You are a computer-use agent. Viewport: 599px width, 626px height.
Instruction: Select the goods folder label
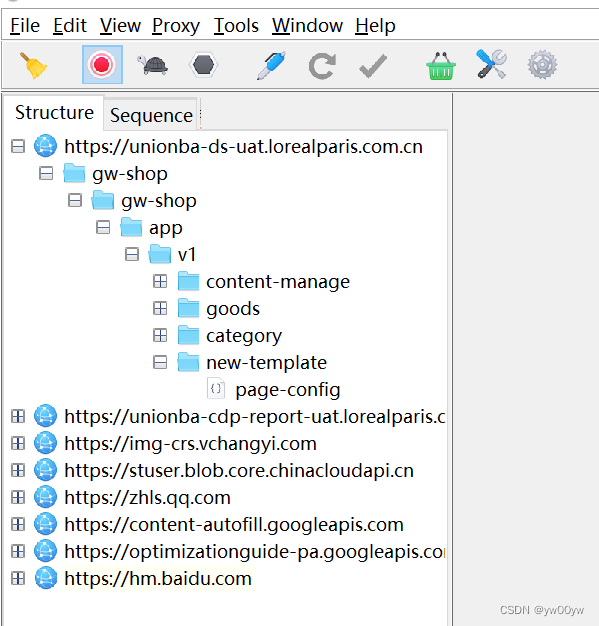[233, 309]
